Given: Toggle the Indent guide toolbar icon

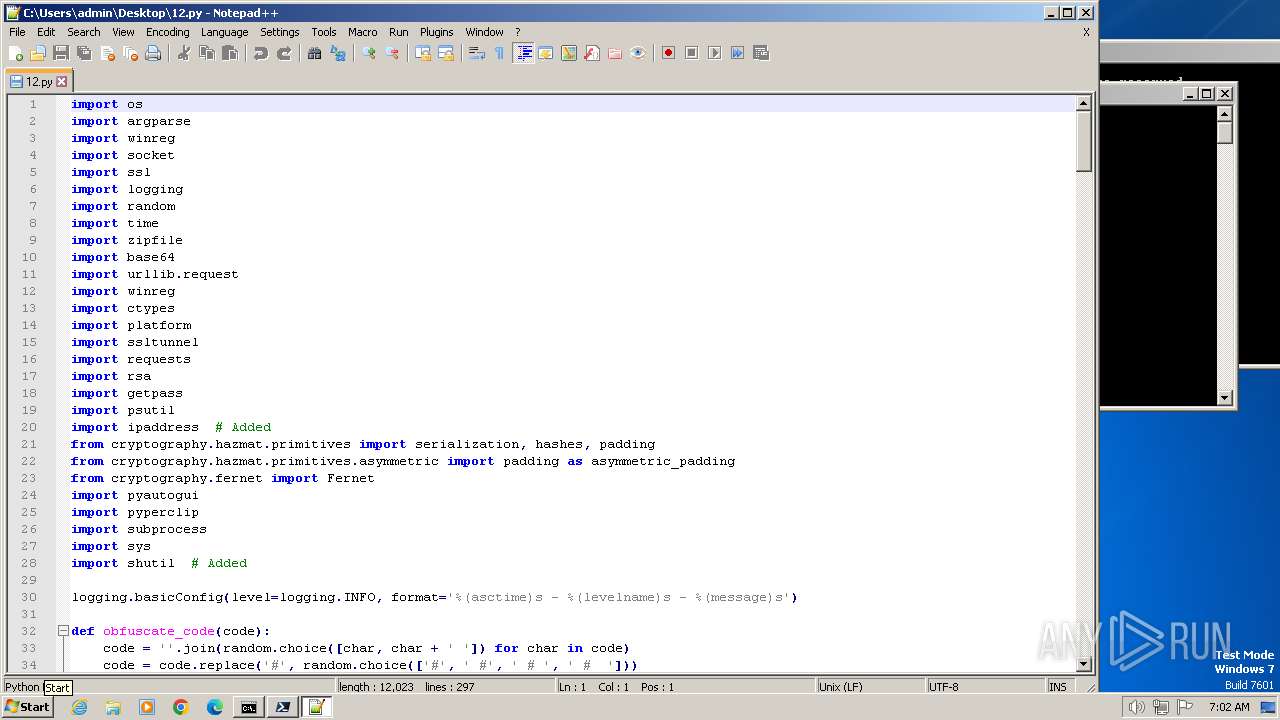Looking at the screenshot, I should click(x=523, y=53).
